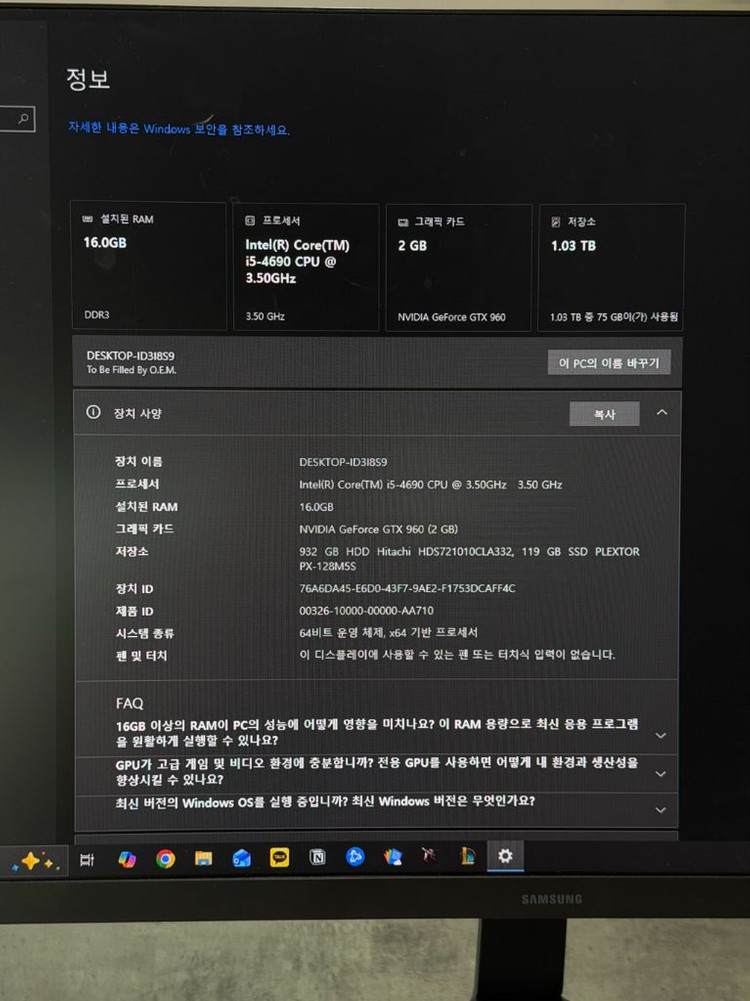This screenshot has height=1001, width=750.
Task: Open League of Legends from the taskbar
Action: point(468,856)
